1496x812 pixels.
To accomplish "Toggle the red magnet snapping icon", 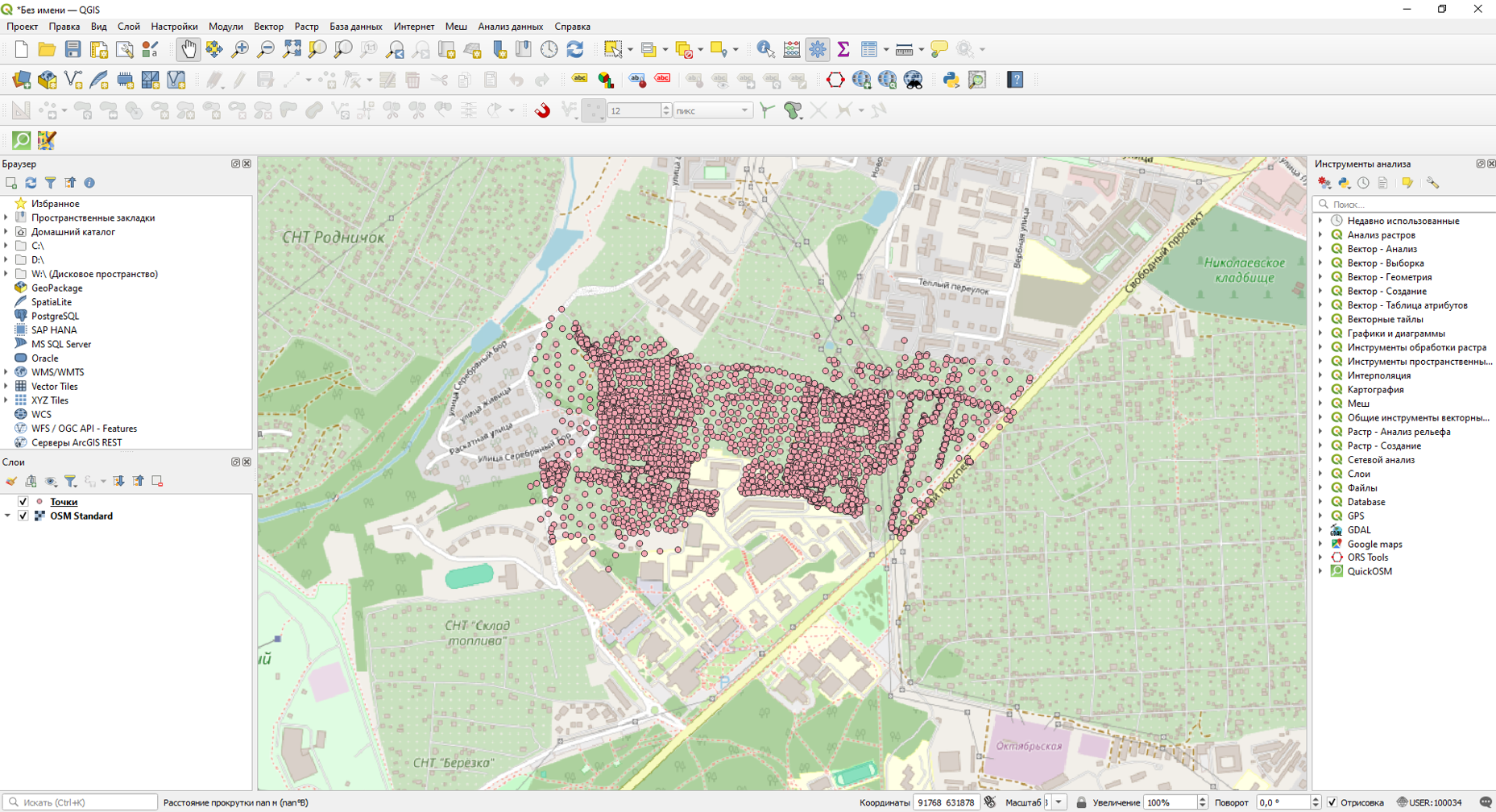I will (542, 110).
